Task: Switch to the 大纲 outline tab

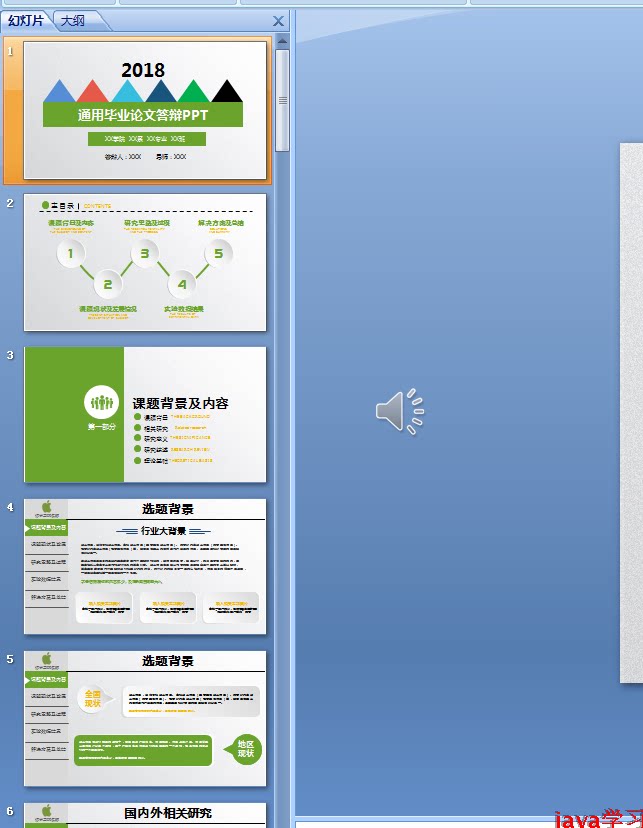Action: tap(73, 21)
